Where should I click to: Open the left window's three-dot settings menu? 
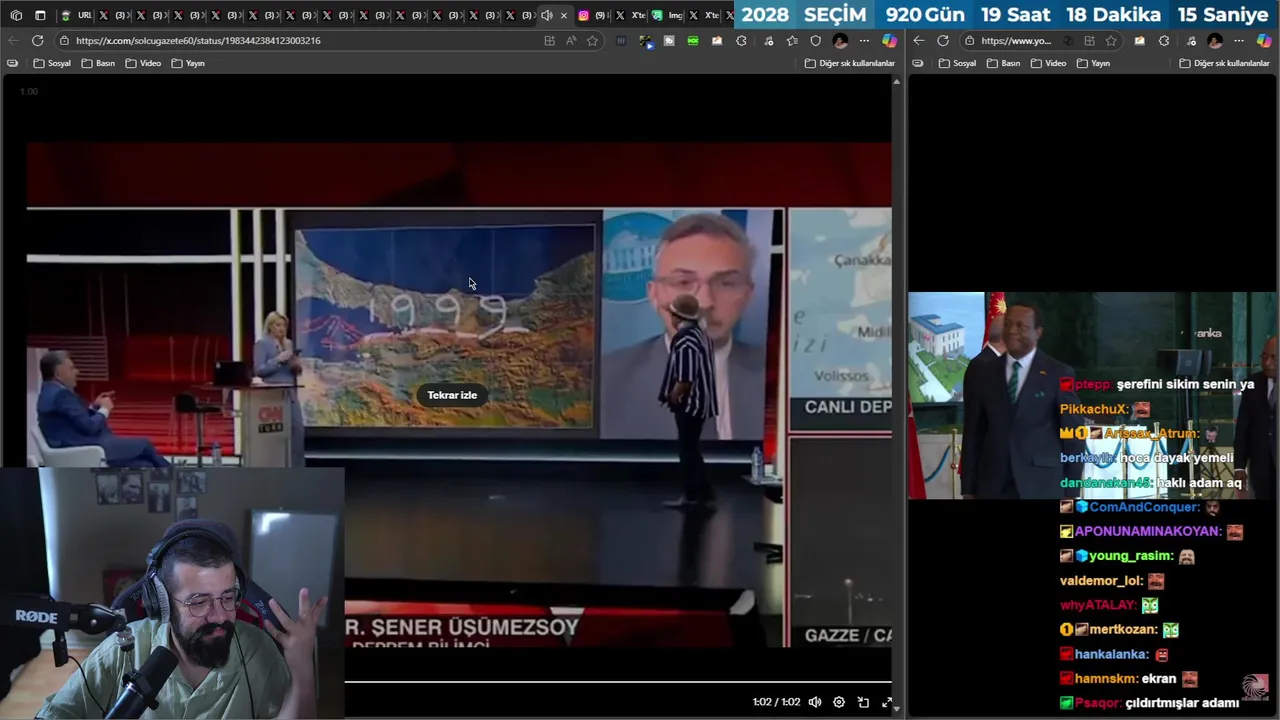coord(864,41)
